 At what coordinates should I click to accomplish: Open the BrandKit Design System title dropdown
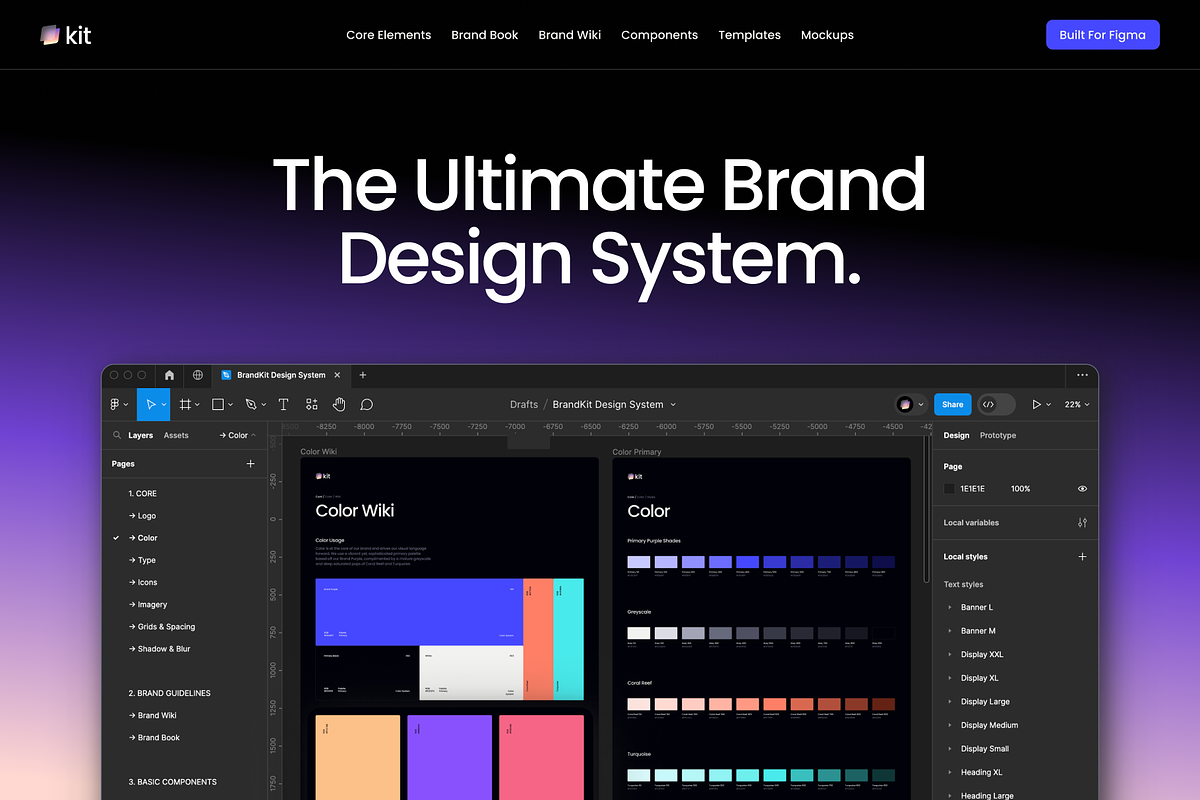[x=674, y=404]
